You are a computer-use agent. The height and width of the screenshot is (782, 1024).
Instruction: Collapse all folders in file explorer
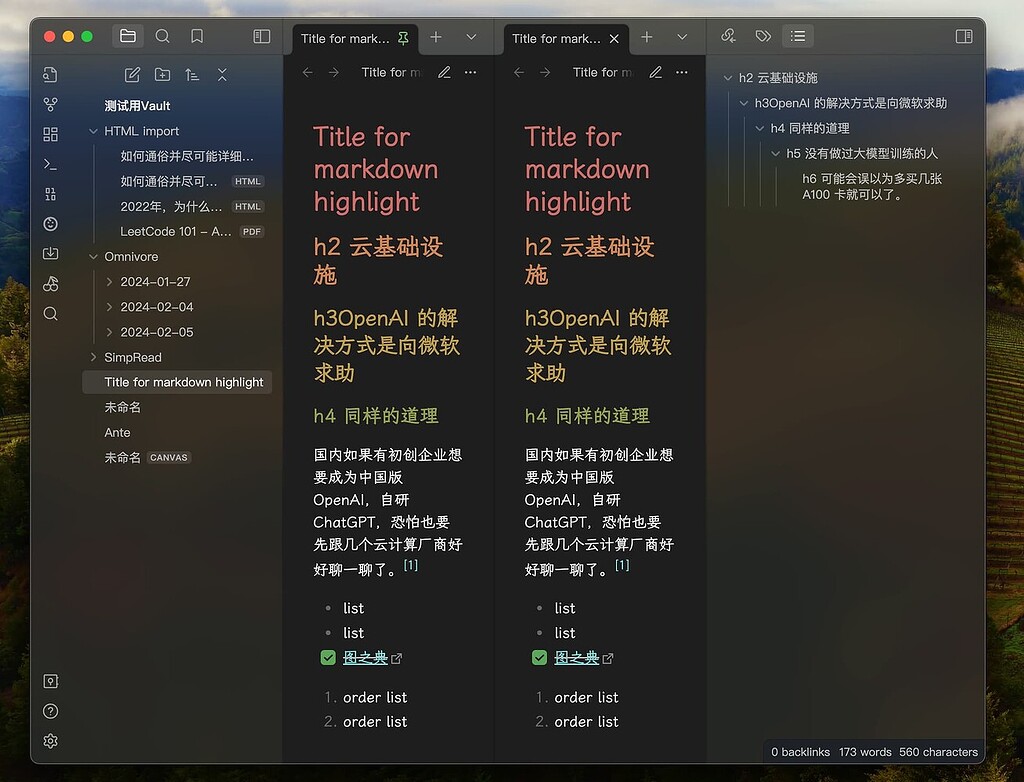(224, 74)
